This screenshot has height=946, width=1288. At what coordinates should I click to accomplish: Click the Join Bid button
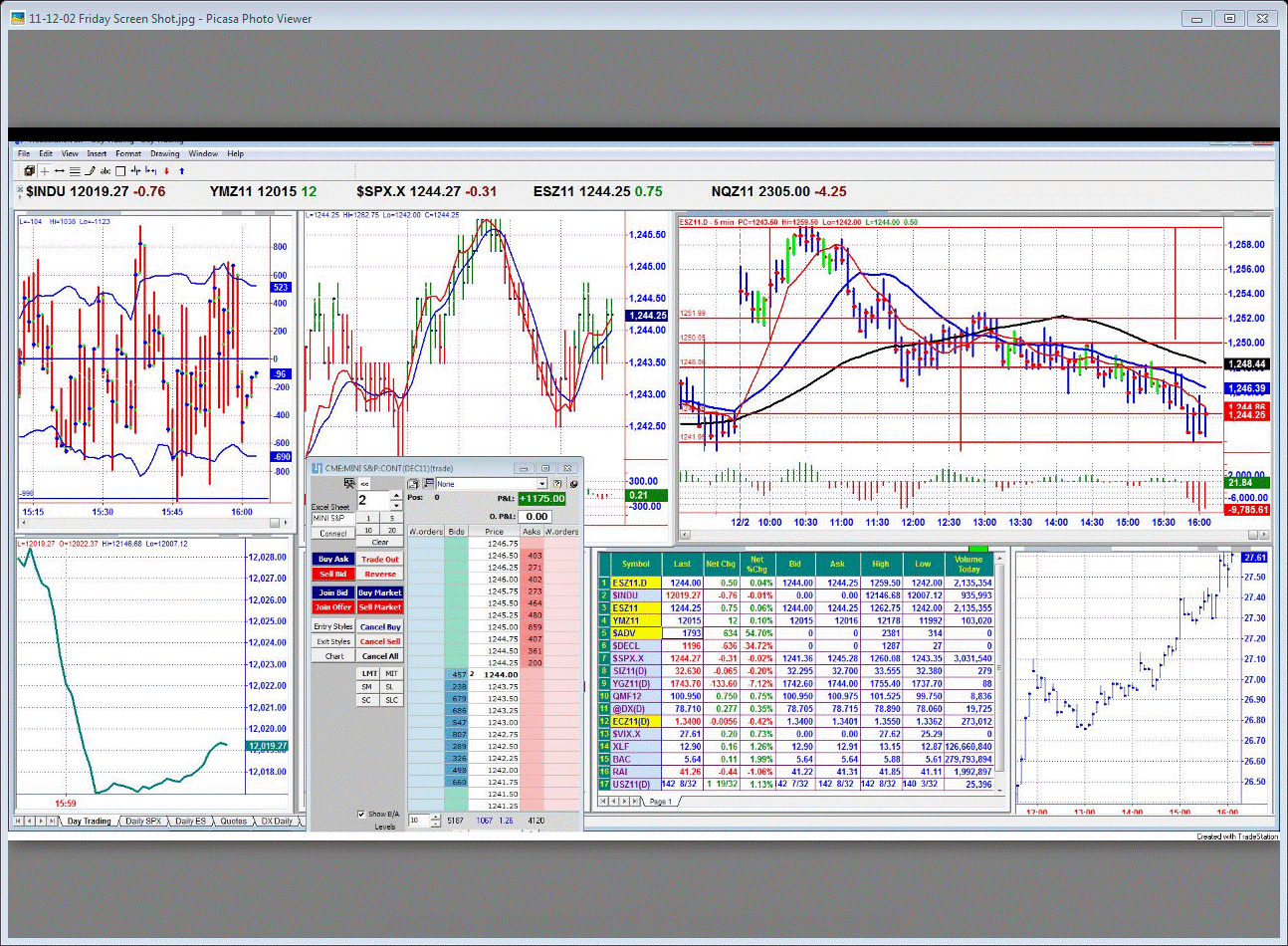333,592
